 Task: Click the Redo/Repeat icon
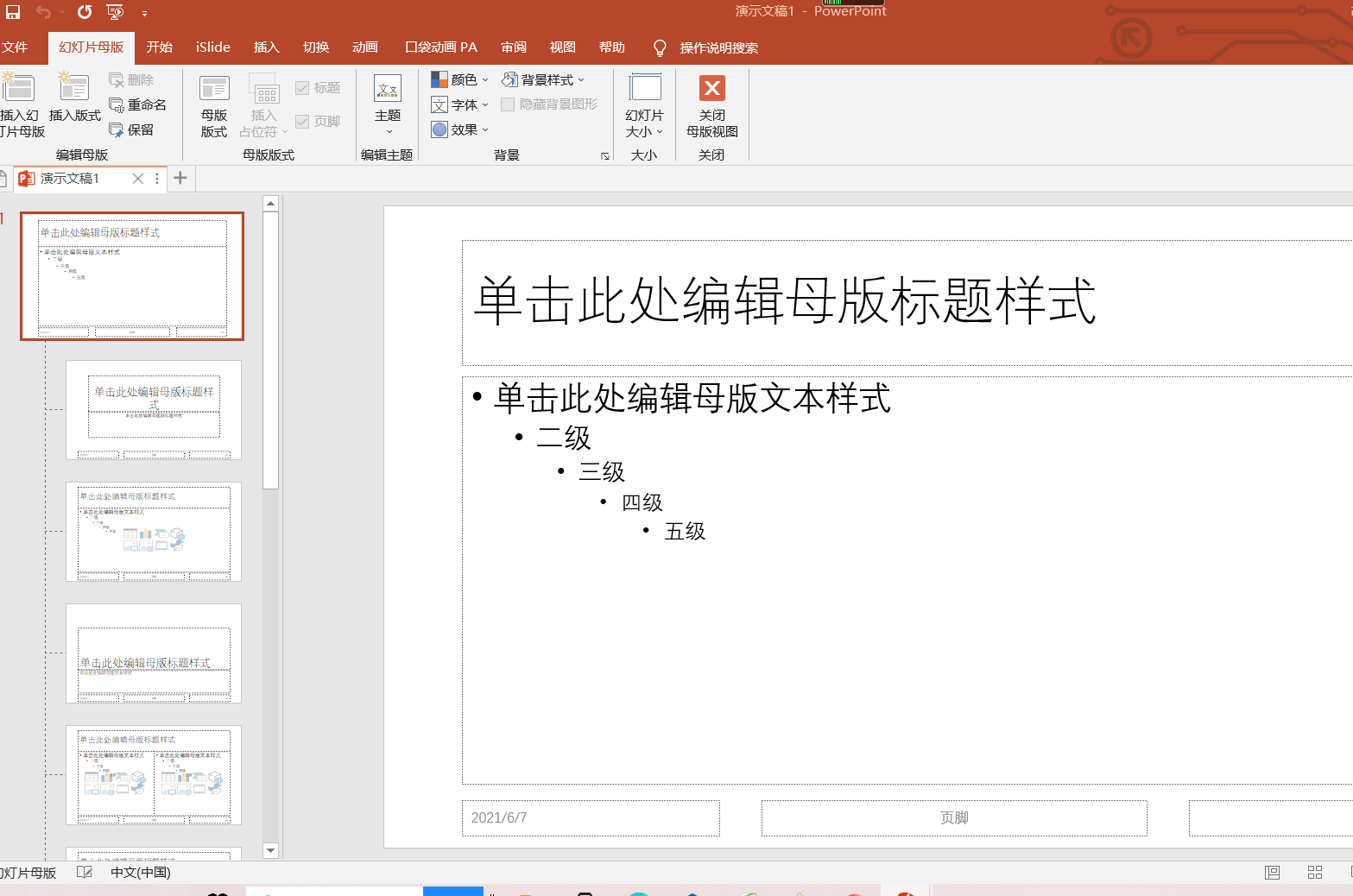[85, 12]
